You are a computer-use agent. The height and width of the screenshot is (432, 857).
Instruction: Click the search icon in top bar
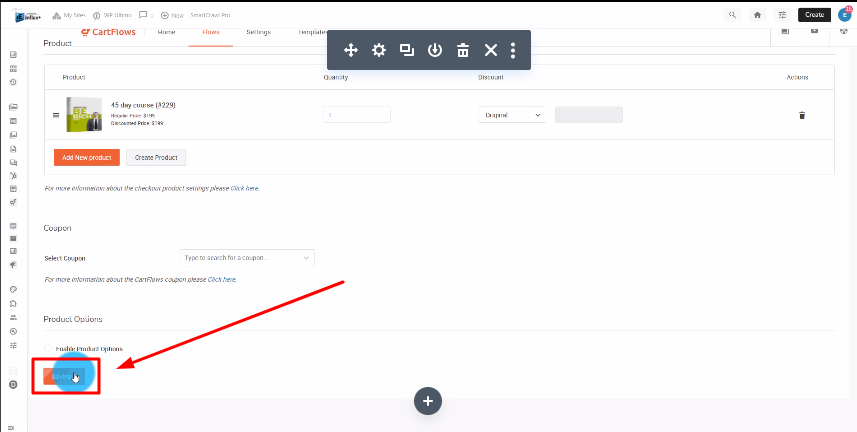(x=733, y=15)
